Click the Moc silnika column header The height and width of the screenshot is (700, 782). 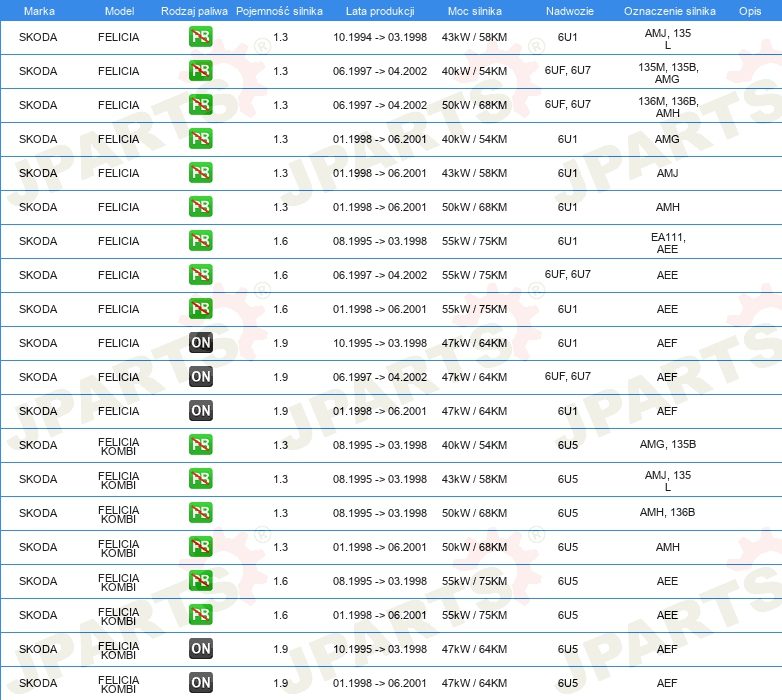point(474,11)
